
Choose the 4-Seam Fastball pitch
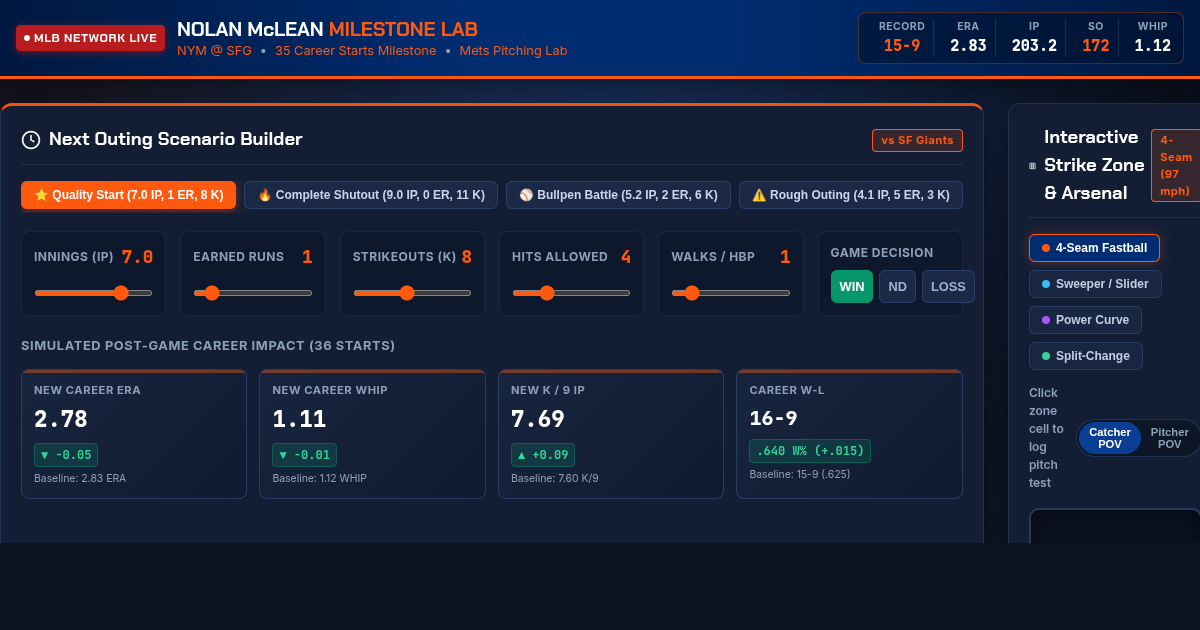point(1094,248)
